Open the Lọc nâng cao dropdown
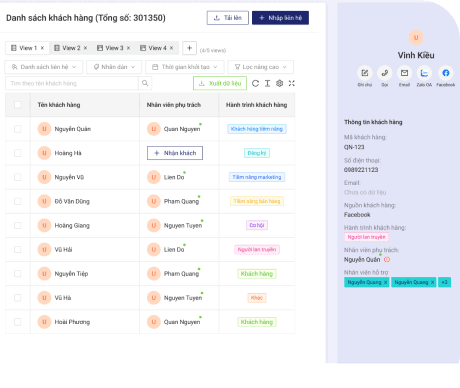 pos(260,67)
